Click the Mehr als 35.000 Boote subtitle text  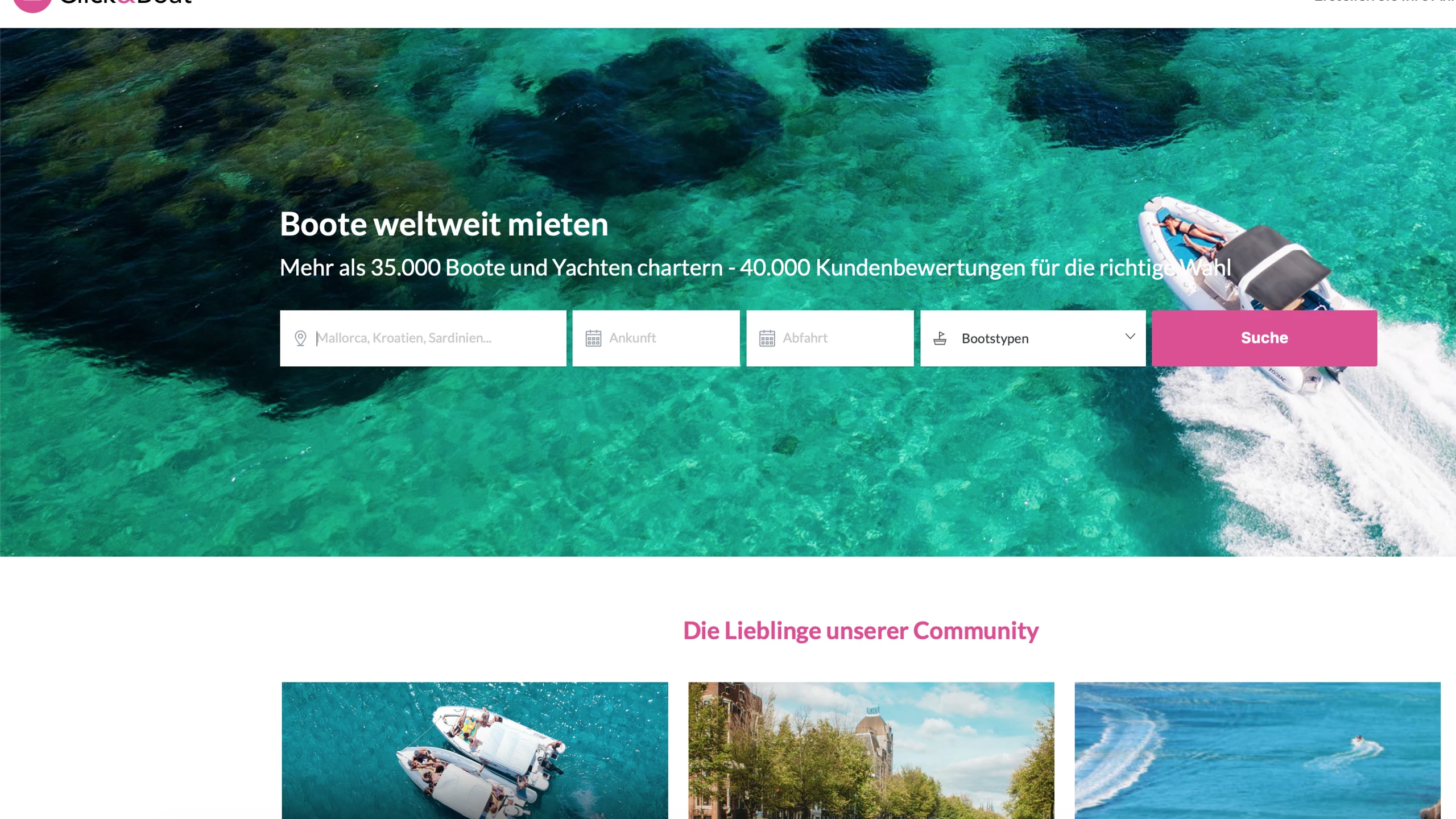point(755,268)
